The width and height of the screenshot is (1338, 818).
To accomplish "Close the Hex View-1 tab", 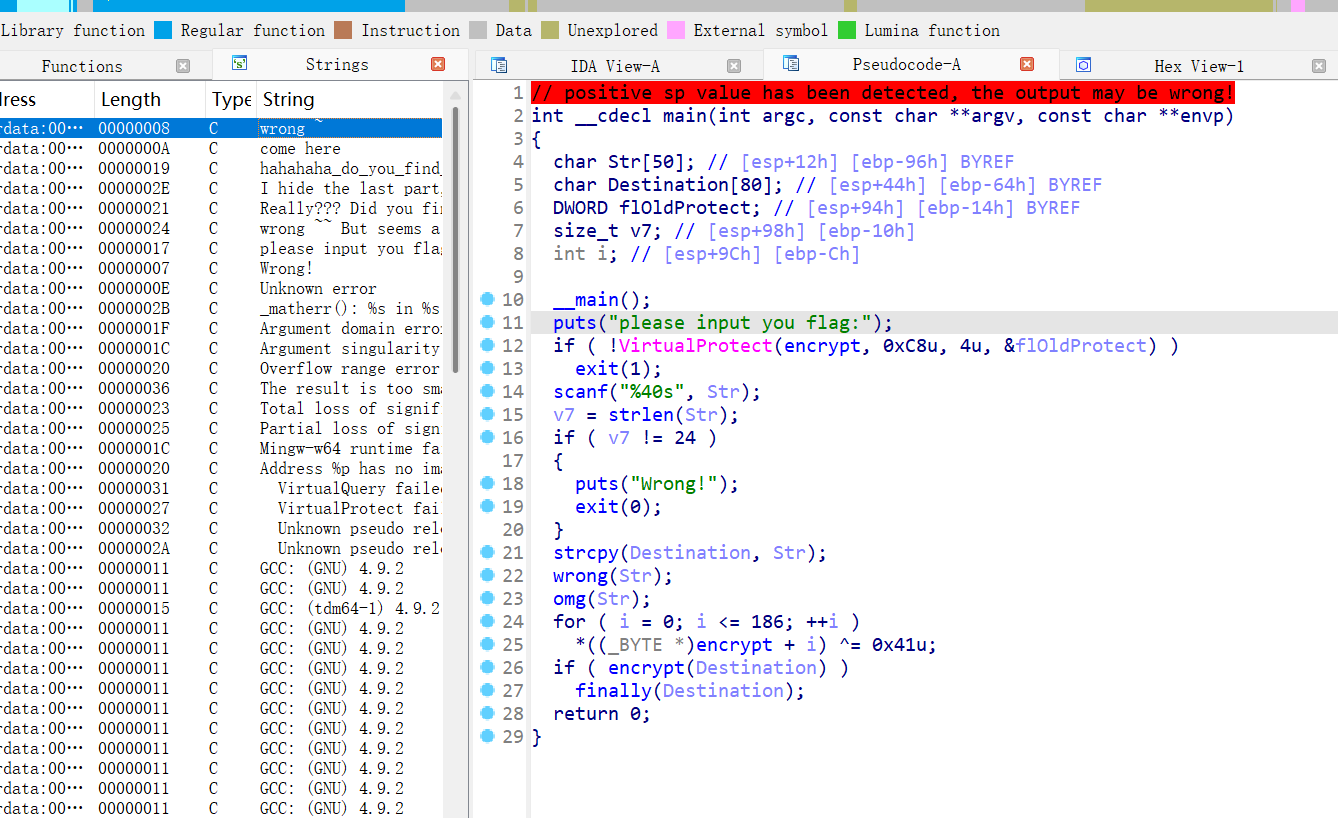I will pyautogui.click(x=1319, y=66).
